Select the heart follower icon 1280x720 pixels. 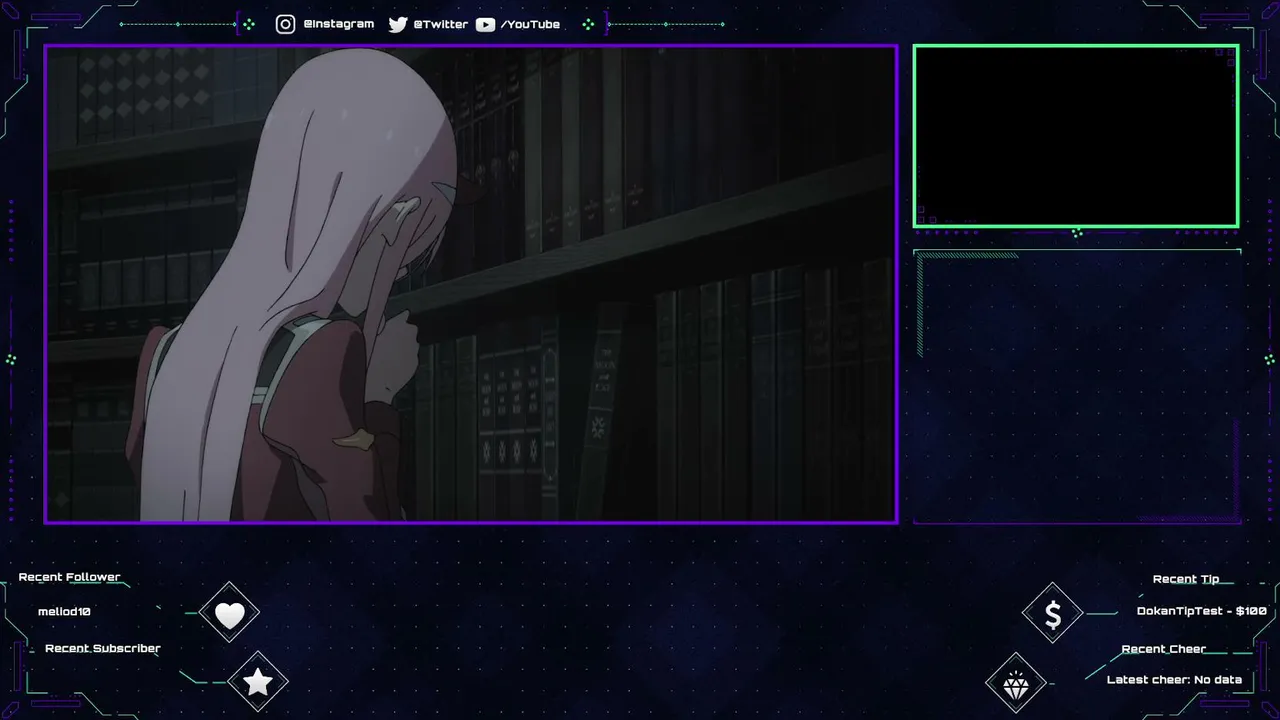coord(229,613)
